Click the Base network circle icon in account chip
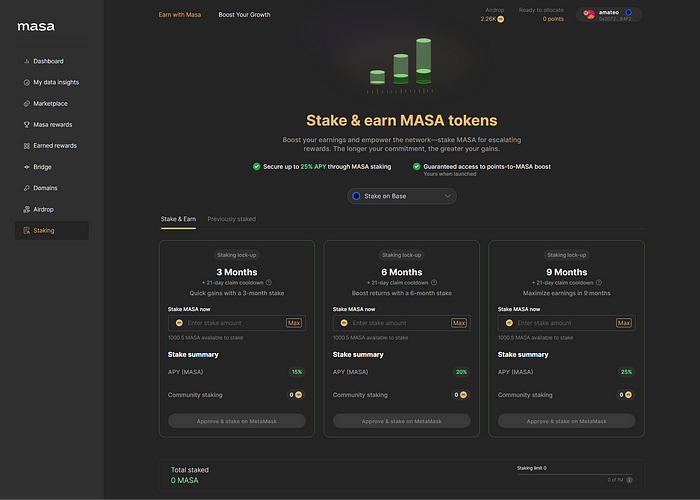This screenshot has width=700, height=500. coord(628,12)
